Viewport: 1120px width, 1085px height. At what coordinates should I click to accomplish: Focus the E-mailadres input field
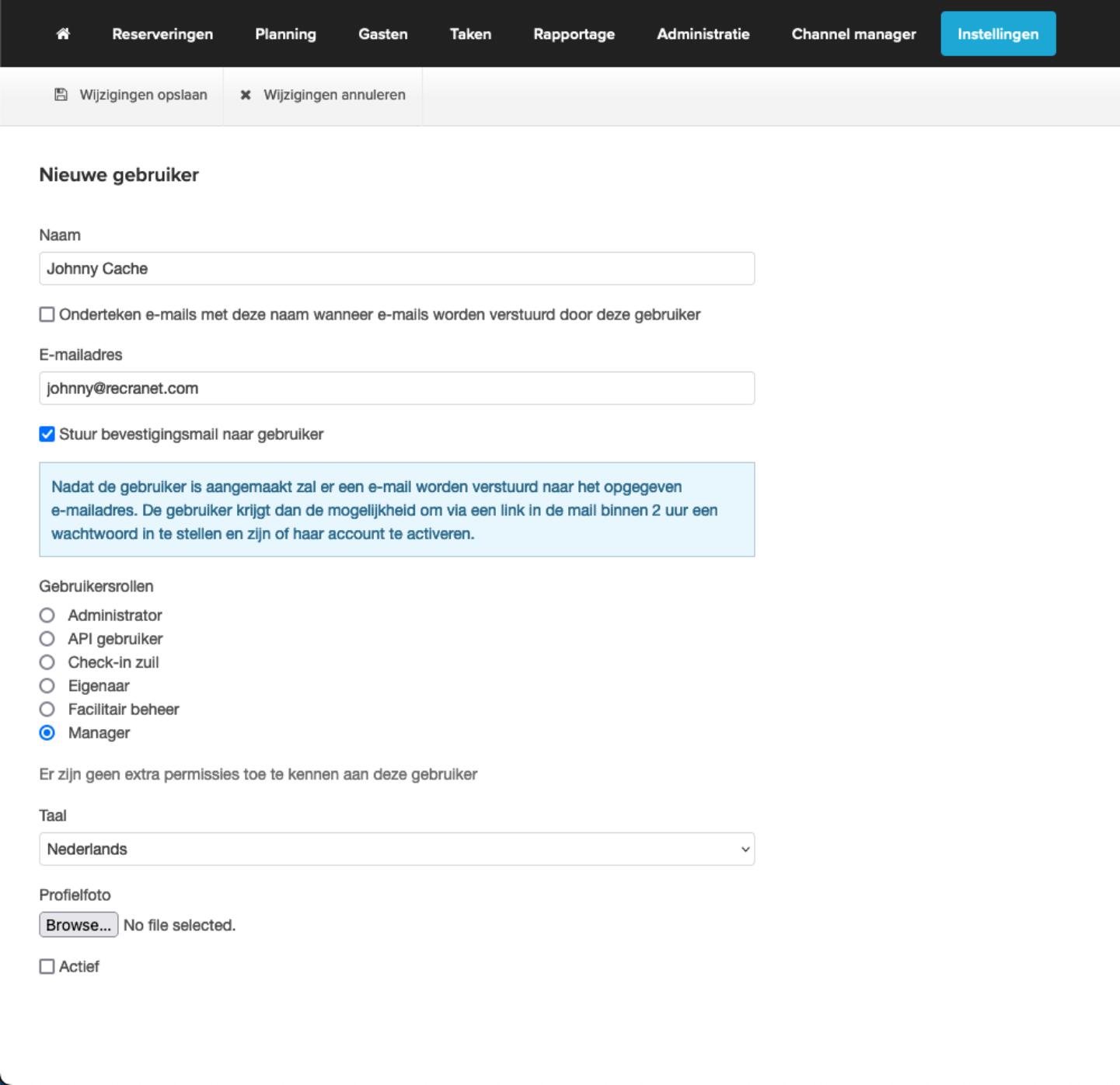coord(396,389)
